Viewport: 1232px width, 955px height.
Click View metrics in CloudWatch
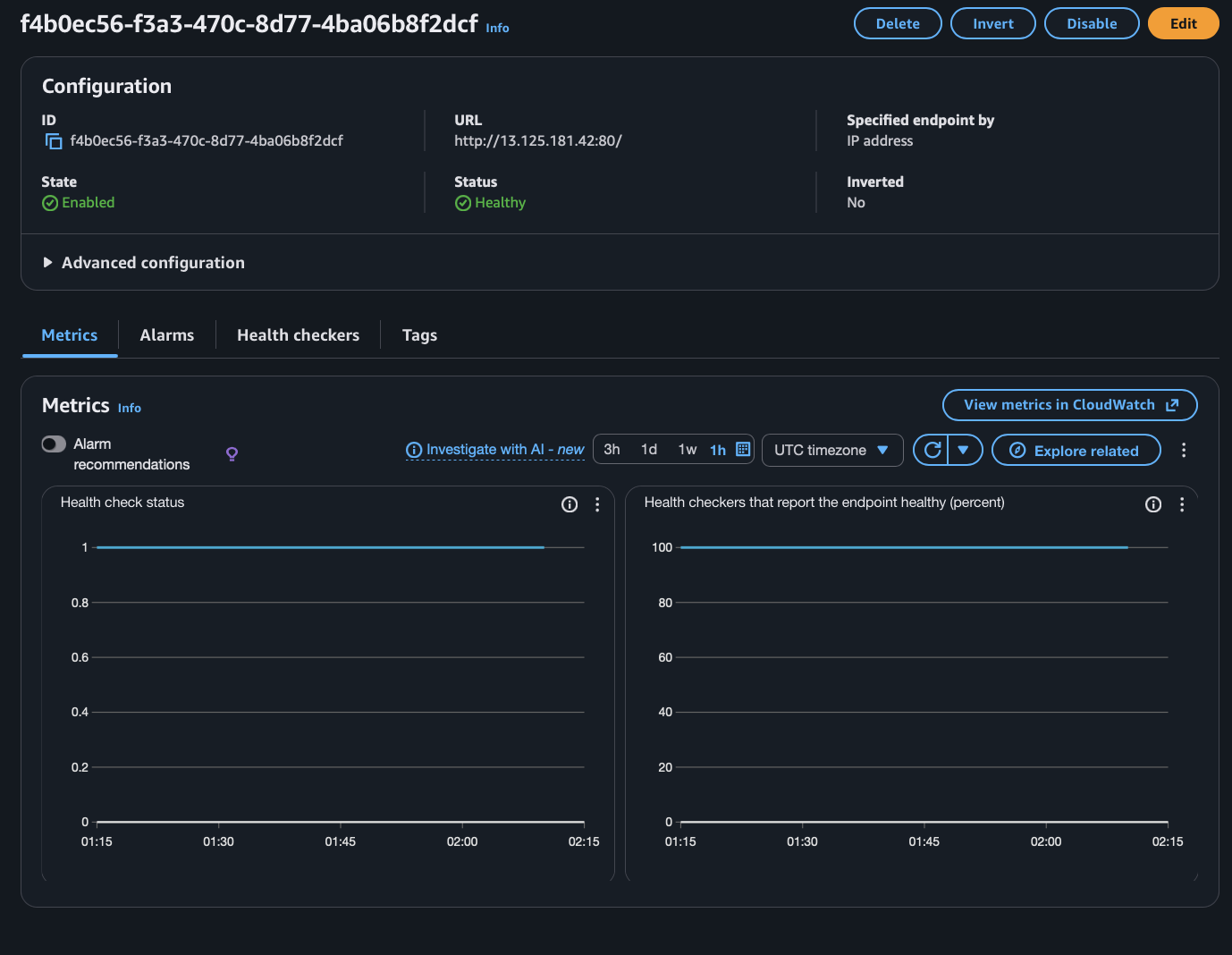point(1069,405)
